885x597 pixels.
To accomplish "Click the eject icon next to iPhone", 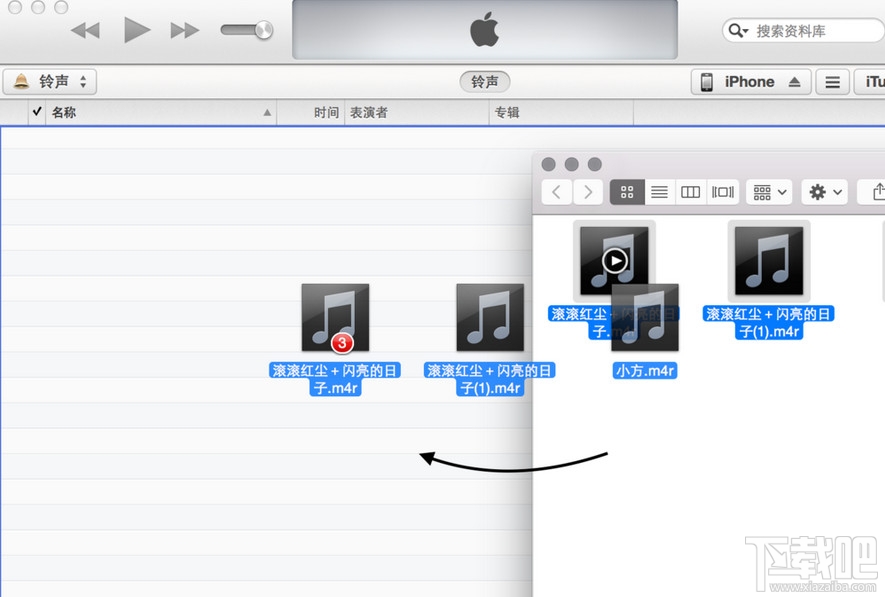I will coord(793,81).
